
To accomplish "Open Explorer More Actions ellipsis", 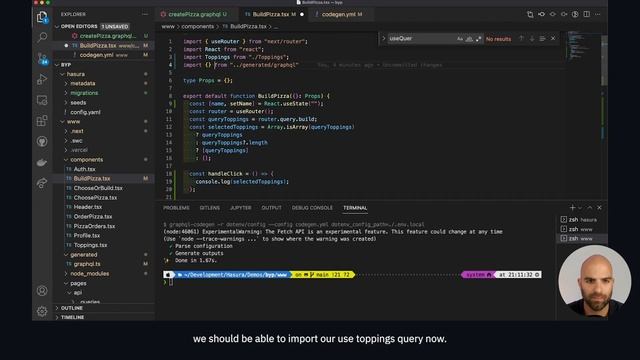I will coord(145,14).
